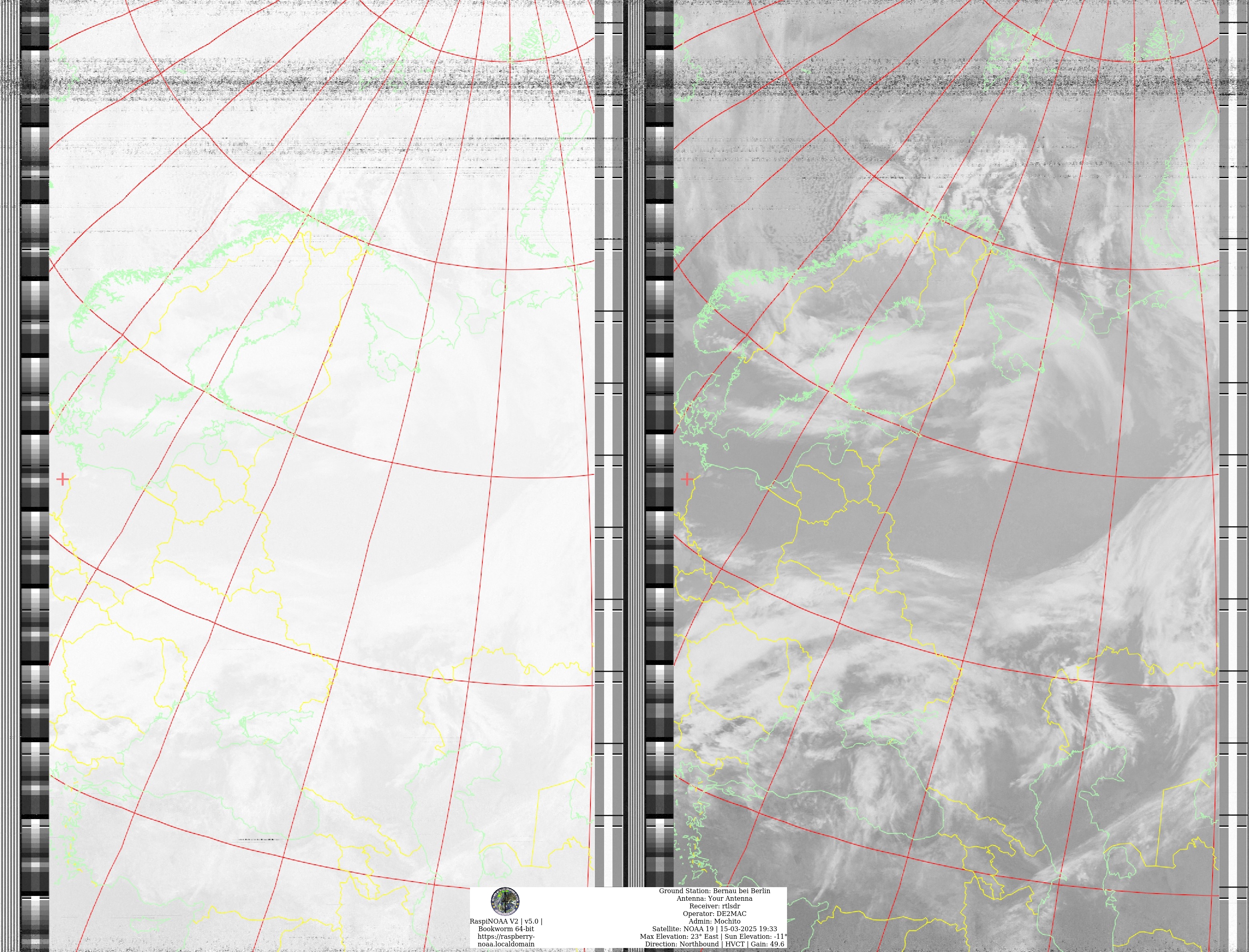Screen dimensions: 1249x952
Task: Select the "Admin: Mochito" line
Action: [715, 922]
